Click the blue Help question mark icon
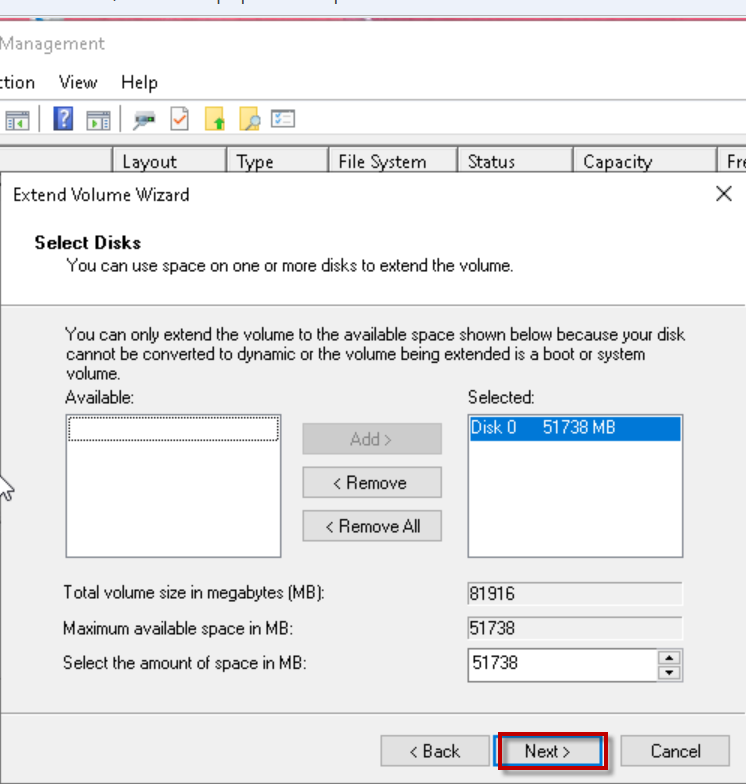746x784 pixels. 63,120
